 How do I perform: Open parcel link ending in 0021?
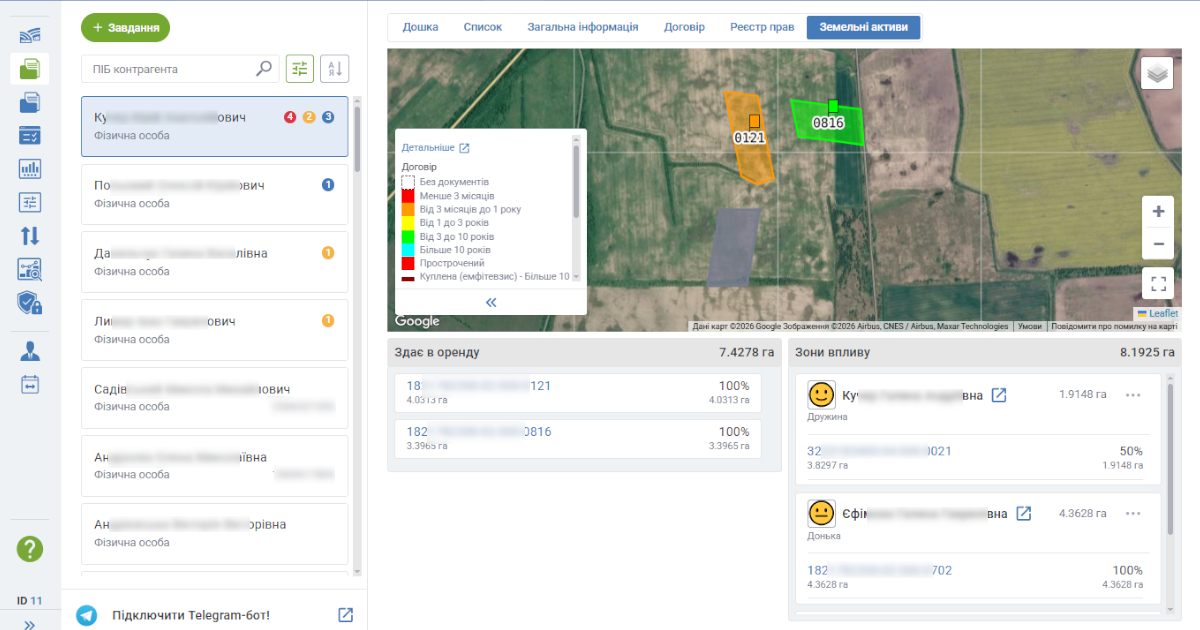pos(879,451)
